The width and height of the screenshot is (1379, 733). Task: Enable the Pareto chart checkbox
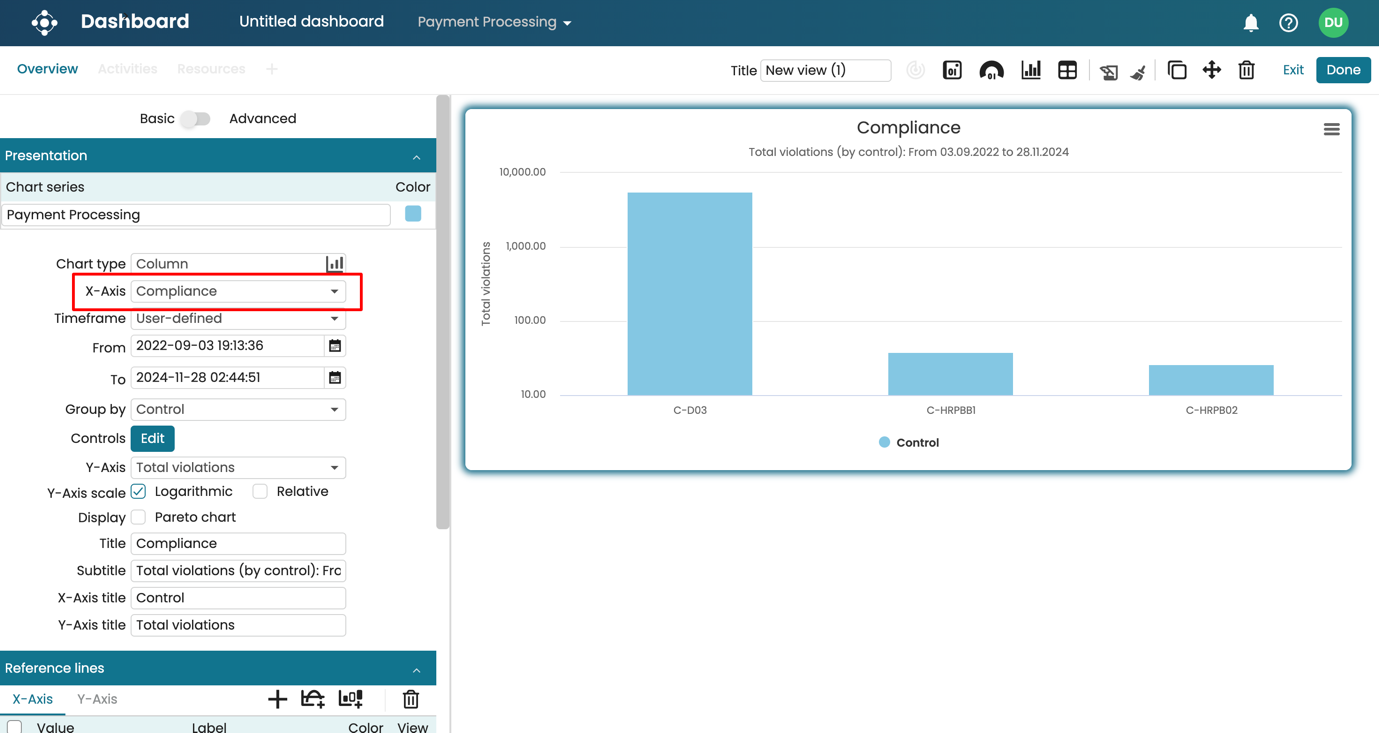click(x=139, y=518)
